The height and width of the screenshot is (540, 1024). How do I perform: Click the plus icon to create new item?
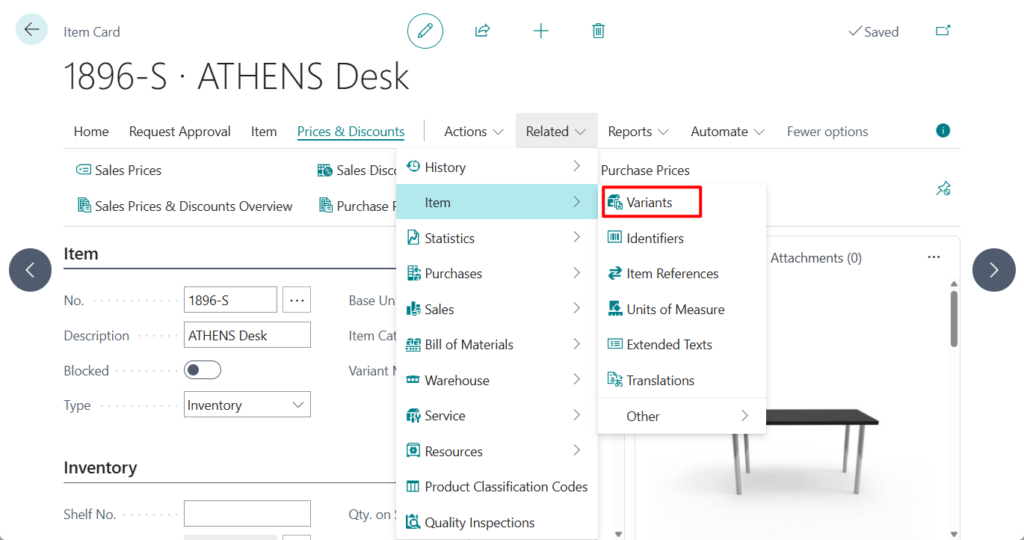coord(541,31)
